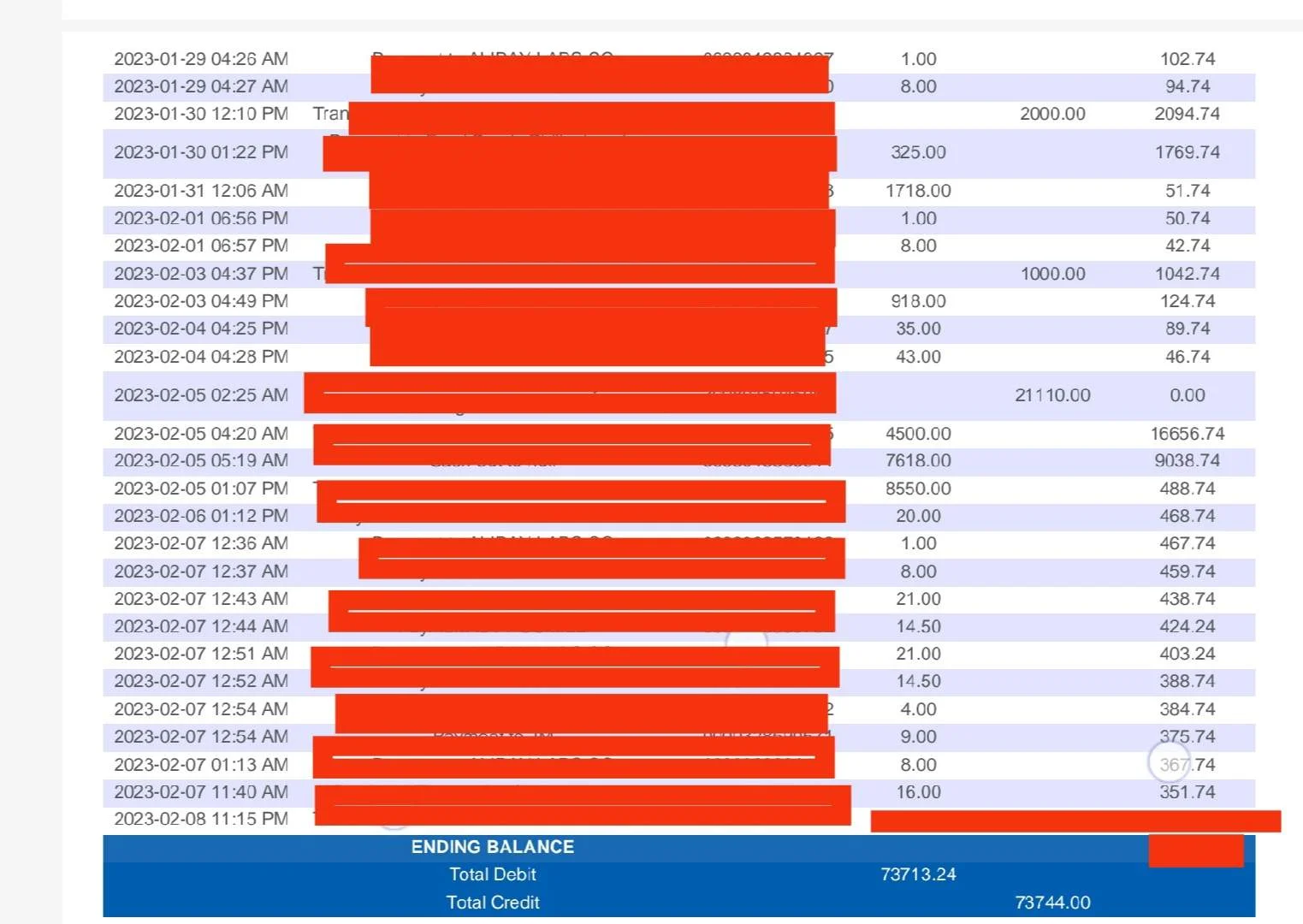Select the balance 467.74

point(1188,543)
